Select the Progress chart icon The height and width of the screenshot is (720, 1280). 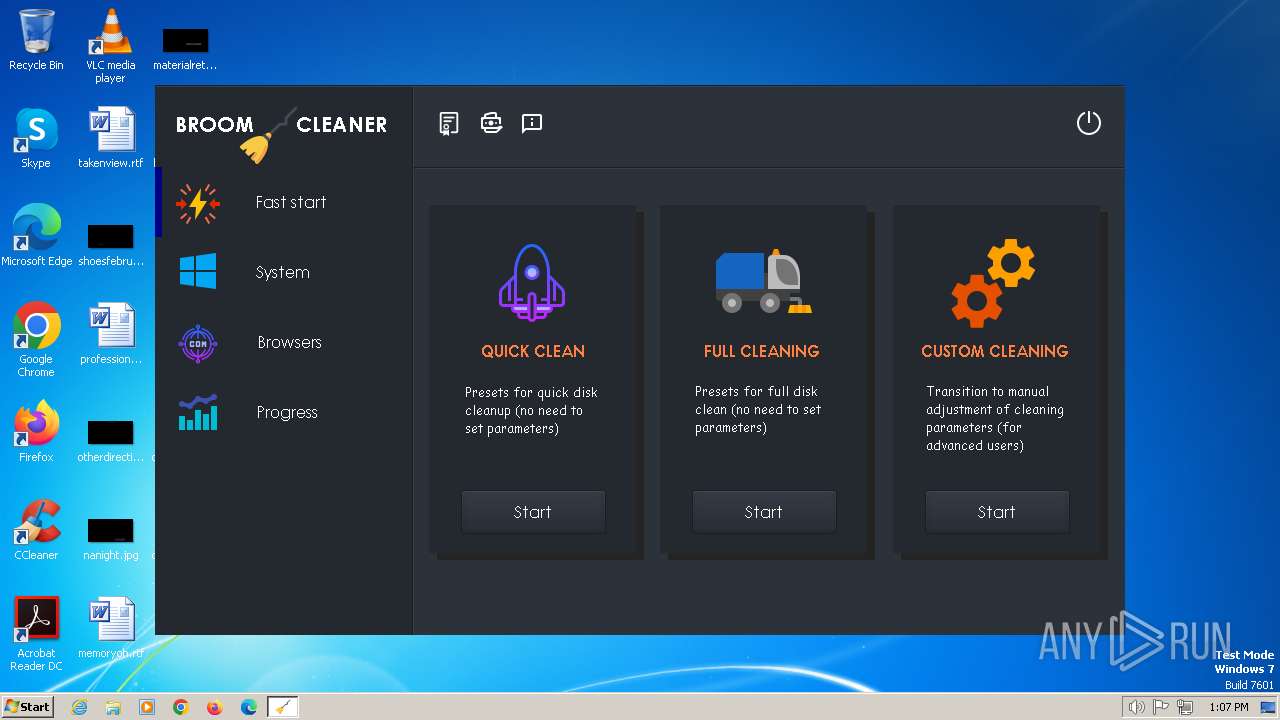[198, 412]
